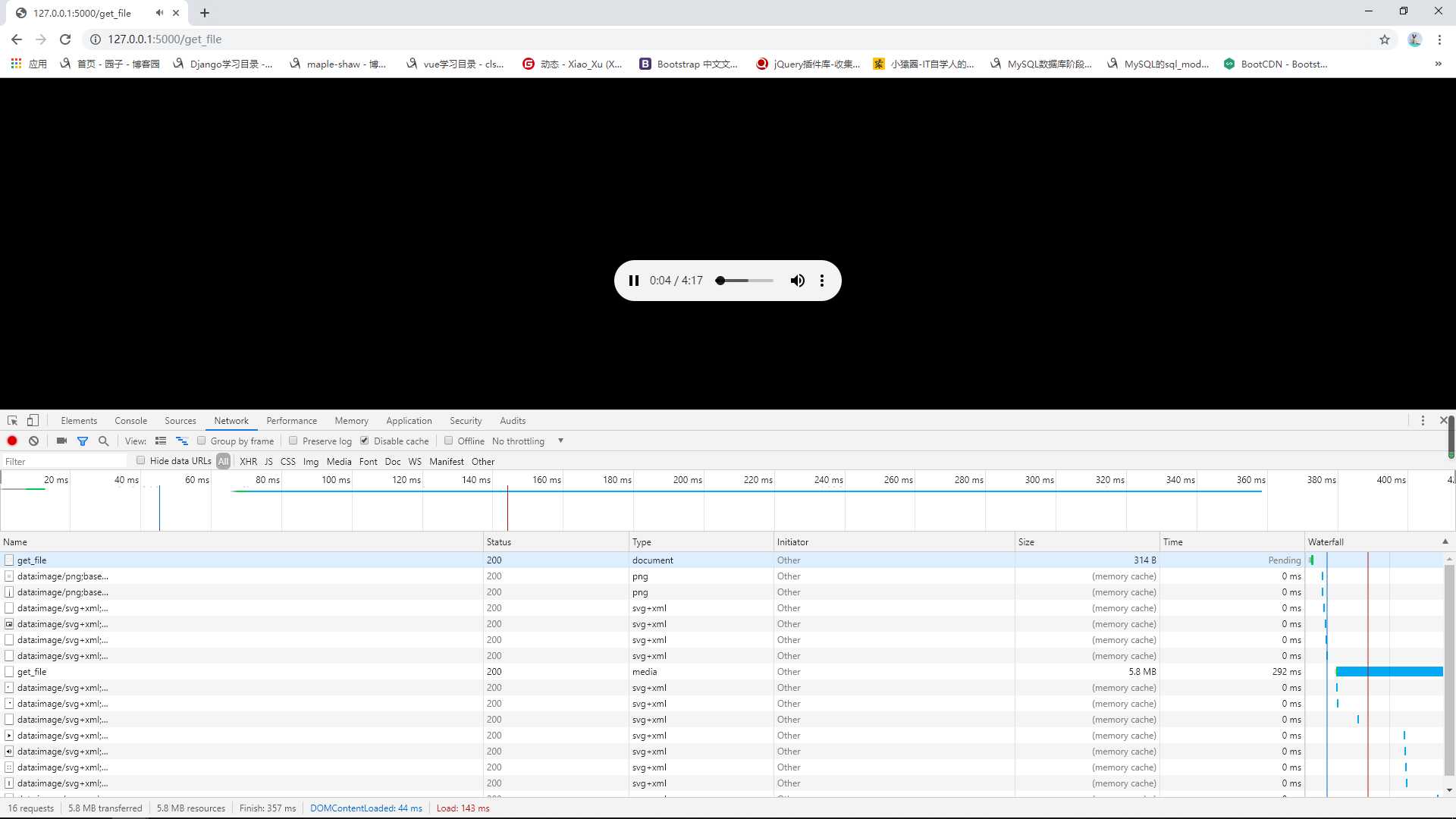Open the maple-shaw bookmark
Viewport: 1456px width, 819px height.
(338, 64)
